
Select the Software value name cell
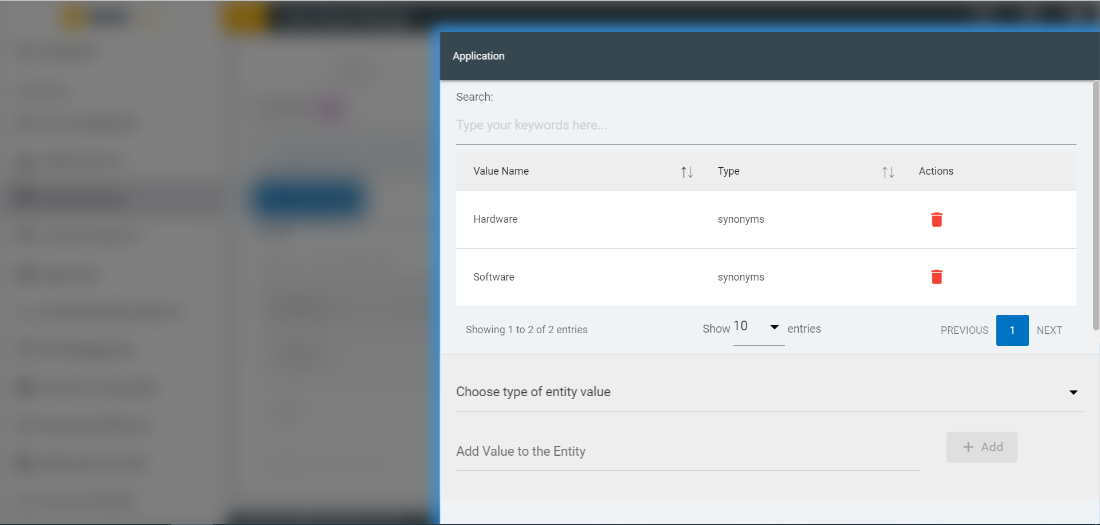pos(494,277)
